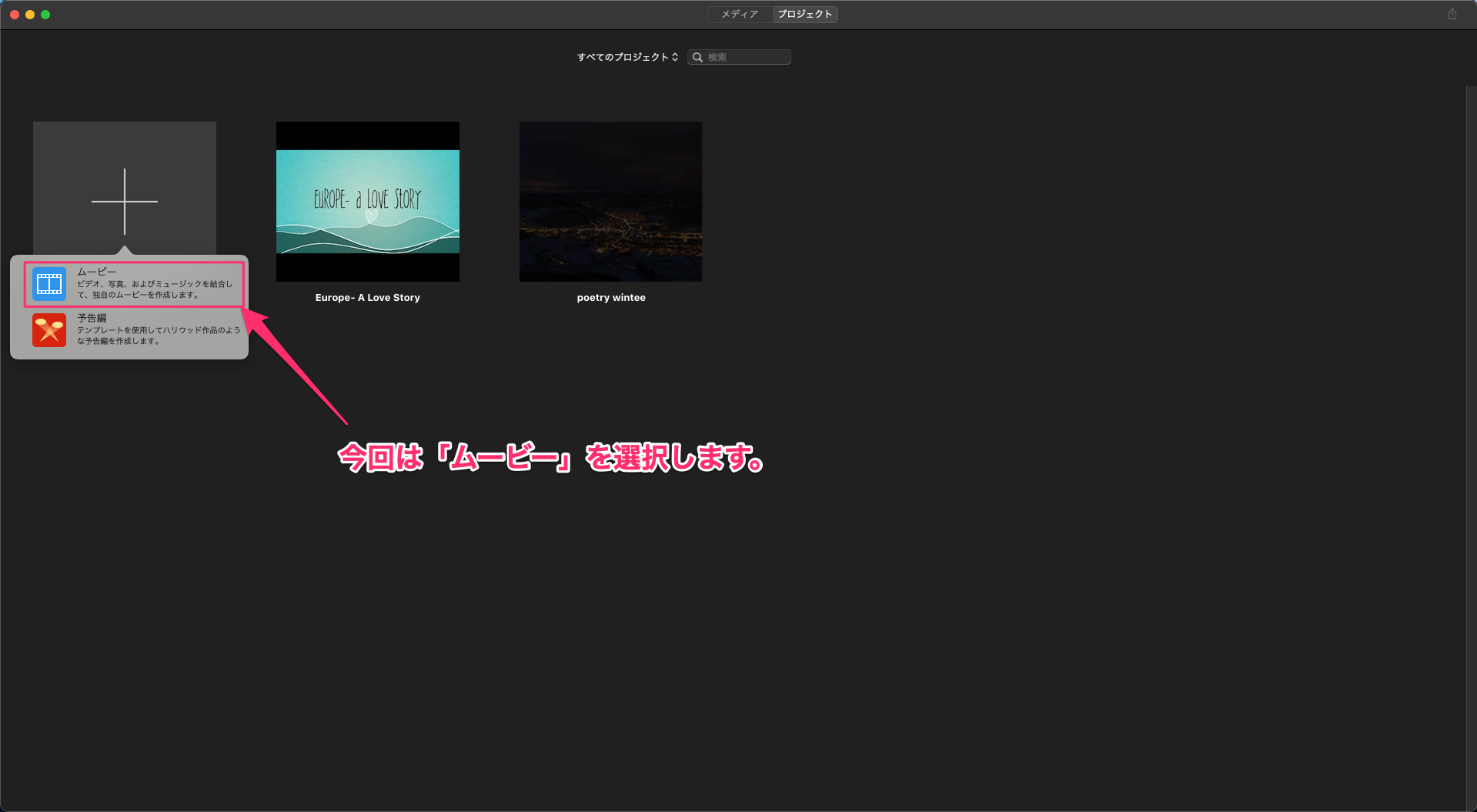This screenshot has width=1477, height=812.
Task: Click the magnifying glass search icon
Action: 697,57
